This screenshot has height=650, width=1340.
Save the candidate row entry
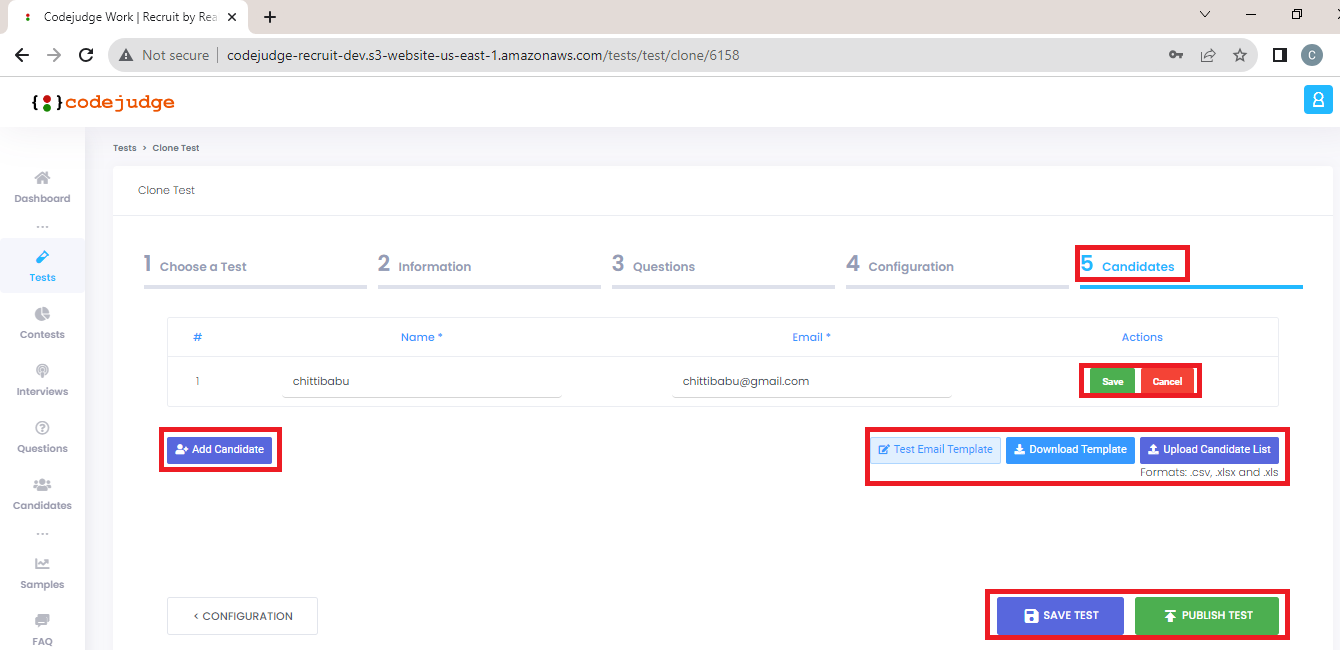pyautogui.click(x=1113, y=381)
